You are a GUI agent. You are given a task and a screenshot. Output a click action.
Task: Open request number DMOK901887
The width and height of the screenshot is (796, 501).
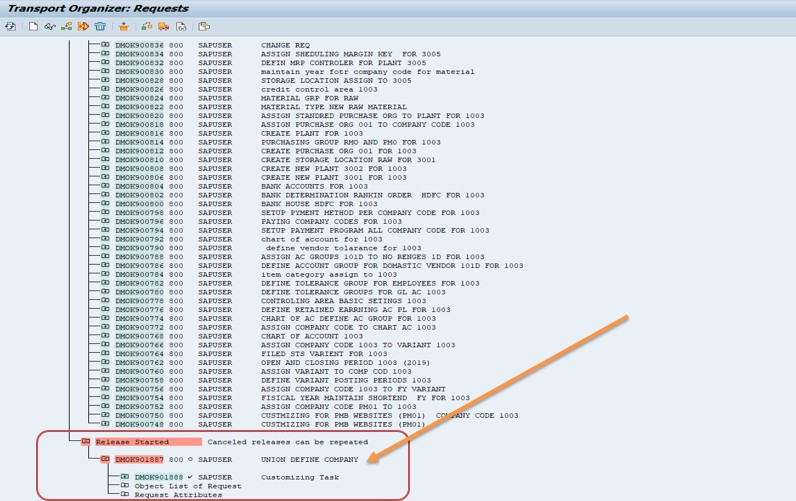[x=139, y=460]
